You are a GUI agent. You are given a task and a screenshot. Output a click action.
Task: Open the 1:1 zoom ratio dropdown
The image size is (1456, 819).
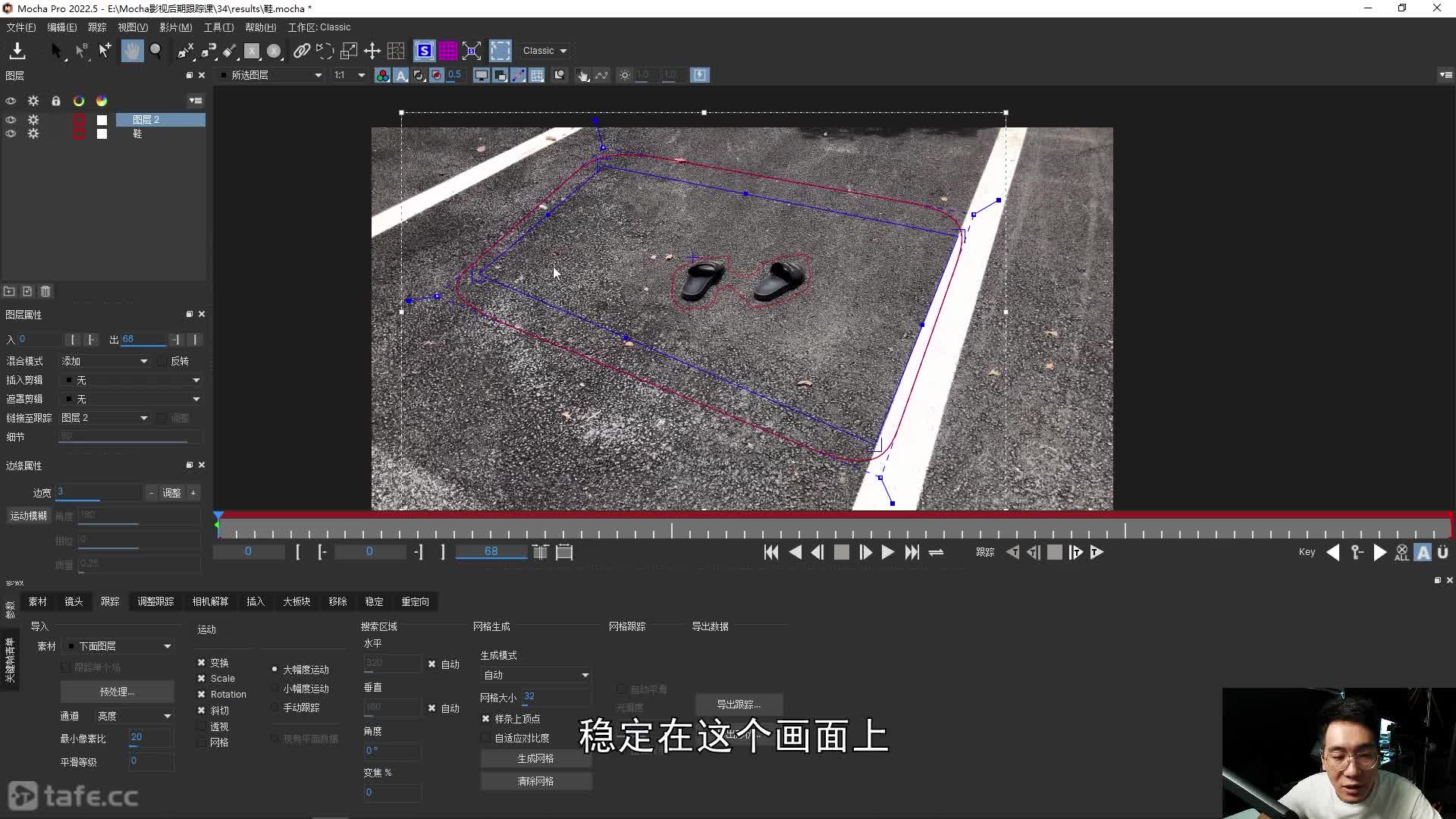[350, 75]
